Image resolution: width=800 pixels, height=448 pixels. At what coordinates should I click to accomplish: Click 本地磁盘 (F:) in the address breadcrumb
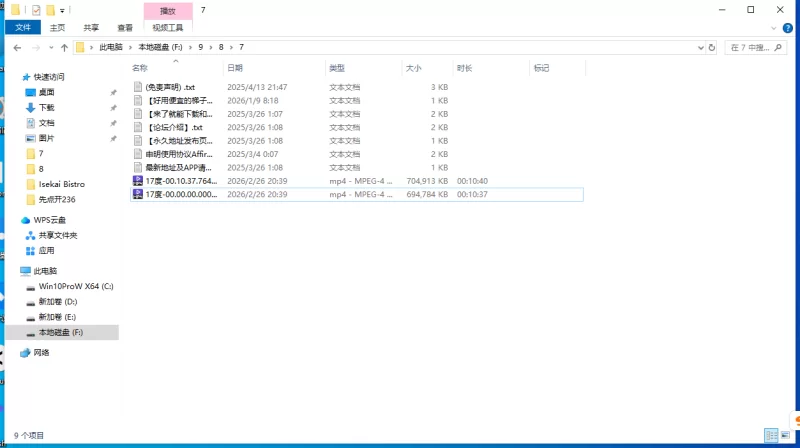pyautogui.click(x=160, y=47)
